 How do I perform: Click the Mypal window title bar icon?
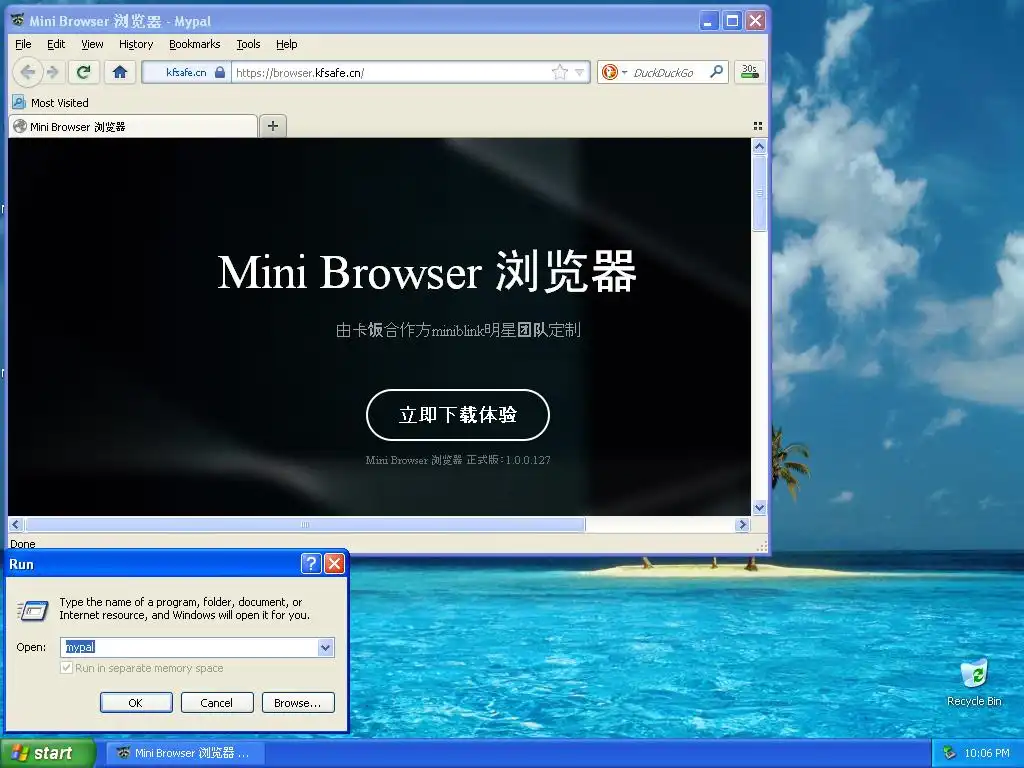click(18, 20)
